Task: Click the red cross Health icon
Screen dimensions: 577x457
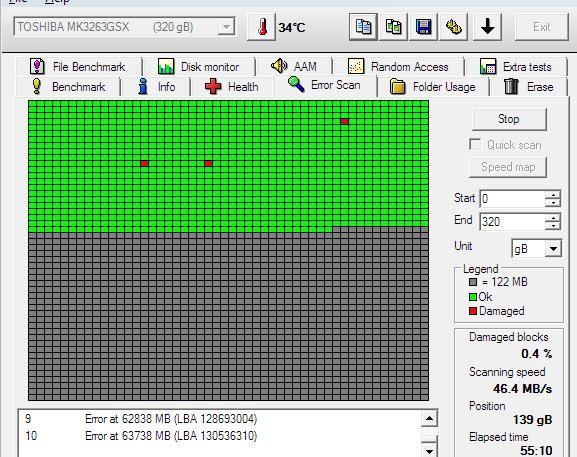Action: coord(213,87)
